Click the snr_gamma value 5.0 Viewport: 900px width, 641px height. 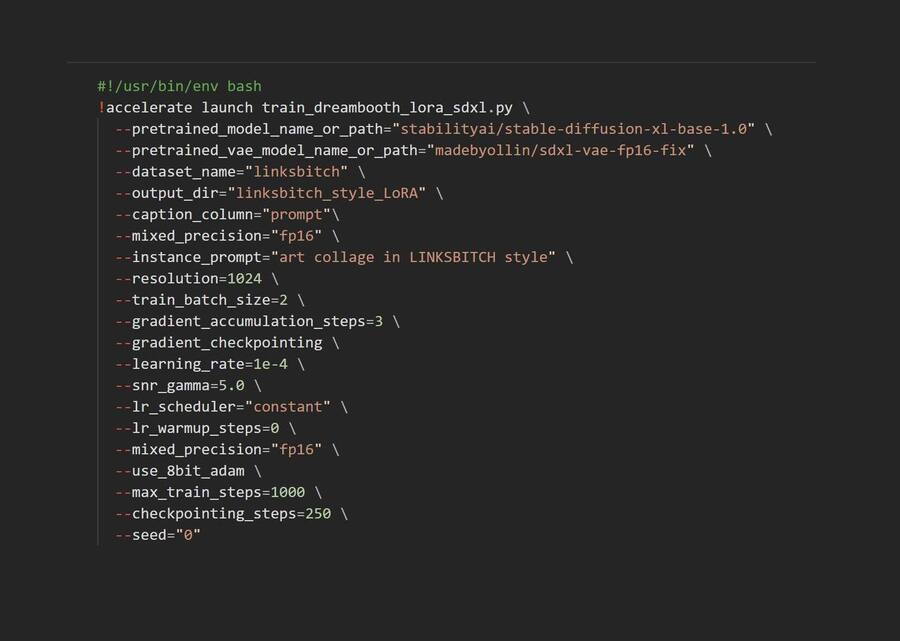coord(231,385)
